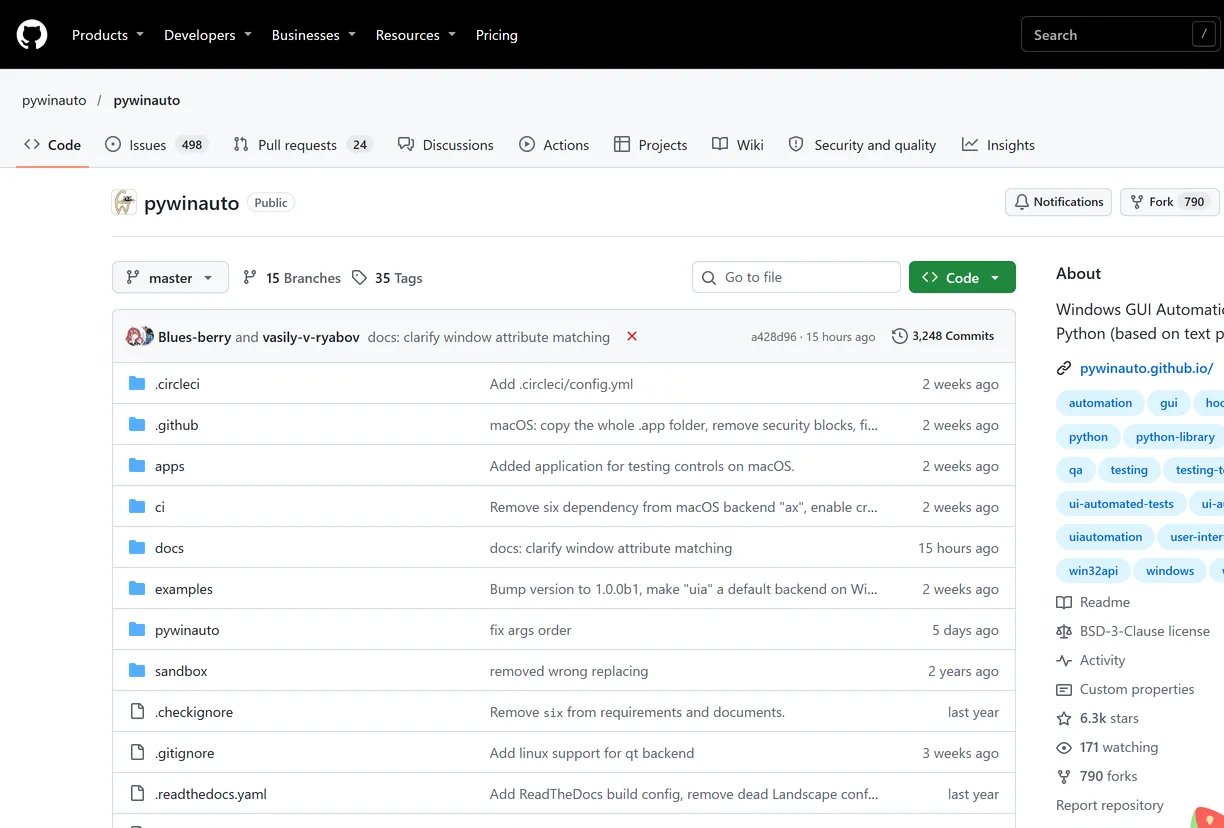
Task: Open the sandbox folder name
Action: click(x=181, y=671)
